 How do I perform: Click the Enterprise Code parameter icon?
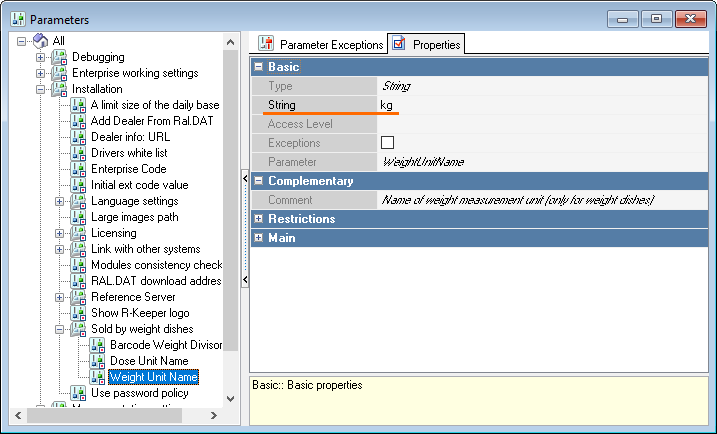pos(79,169)
